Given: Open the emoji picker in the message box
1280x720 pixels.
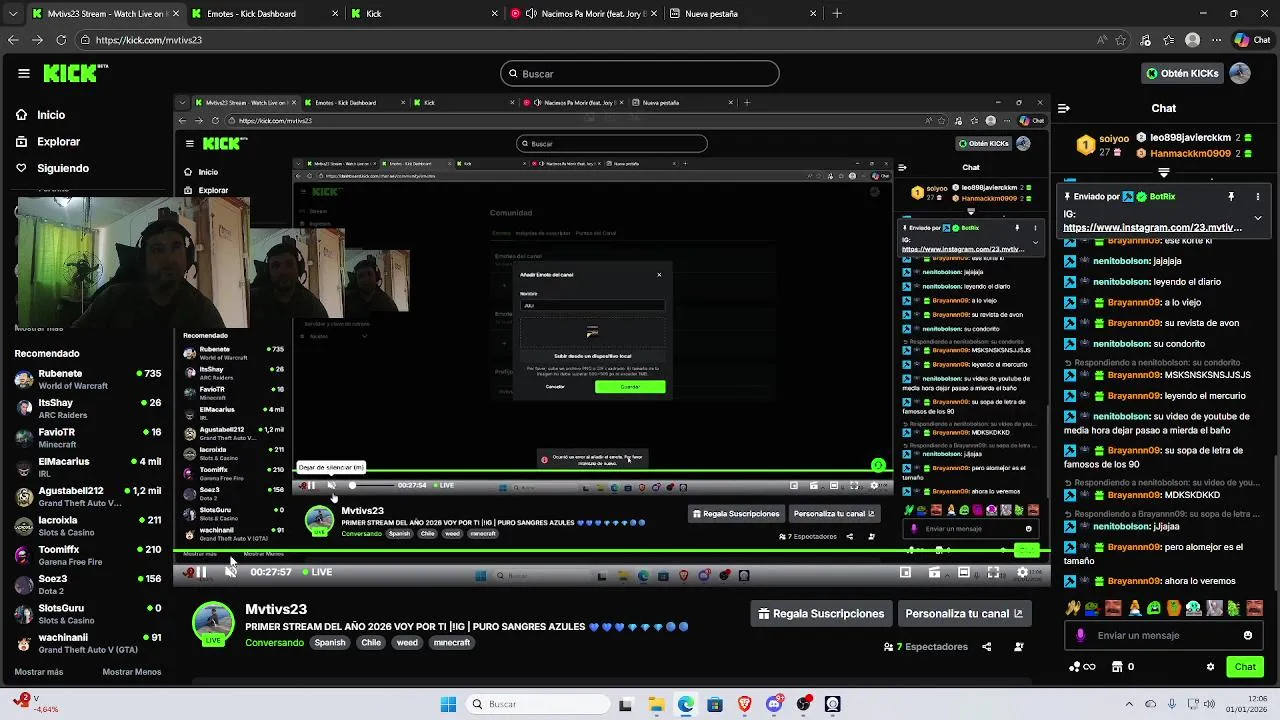Looking at the screenshot, I should (x=1247, y=635).
